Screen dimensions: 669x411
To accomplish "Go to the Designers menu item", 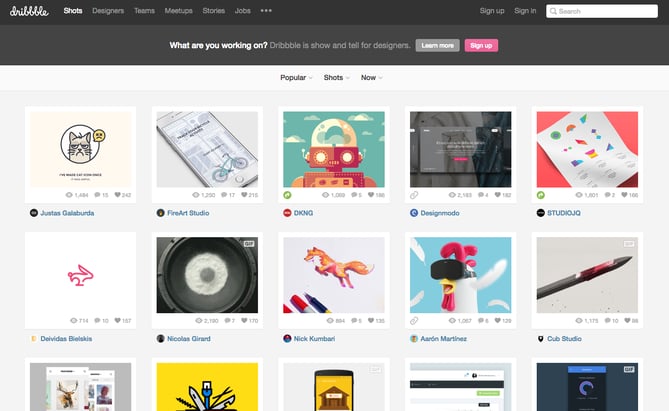I will (x=108, y=11).
